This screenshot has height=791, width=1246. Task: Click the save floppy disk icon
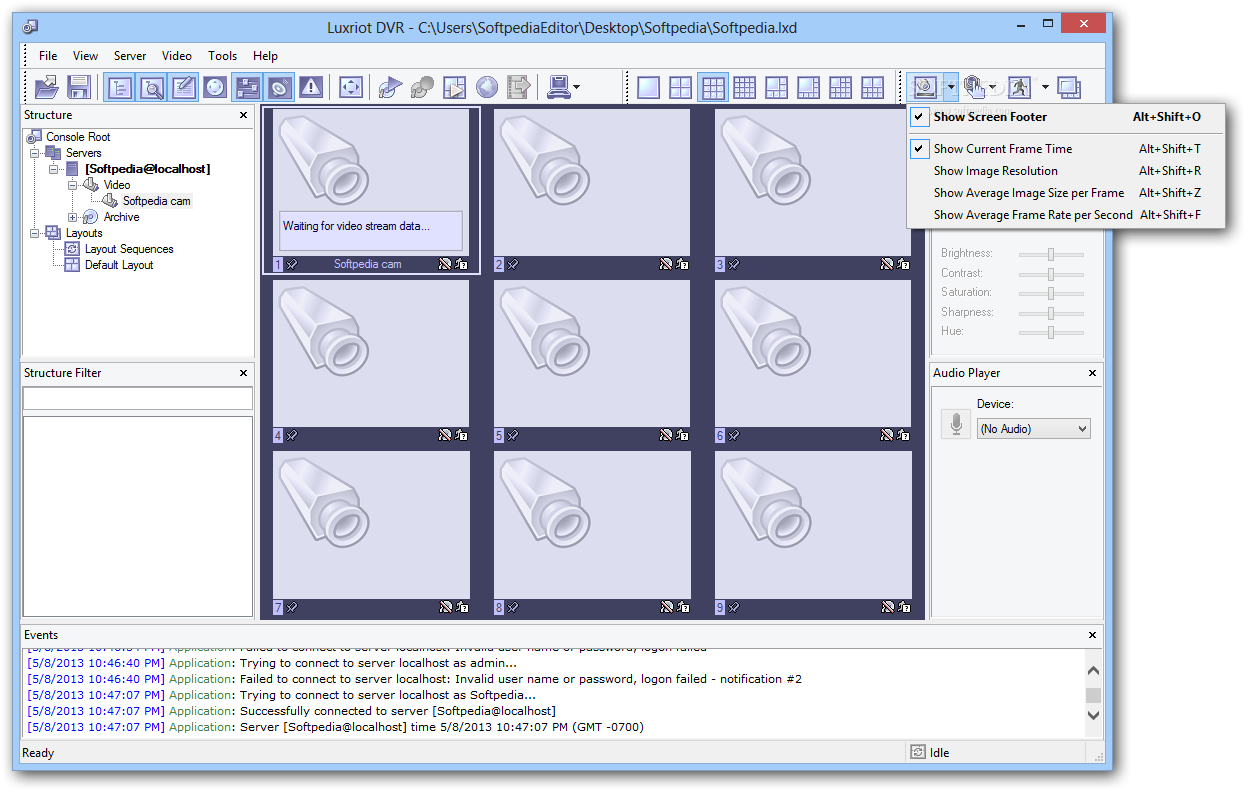pyautogui.click(x=79, y=87)
